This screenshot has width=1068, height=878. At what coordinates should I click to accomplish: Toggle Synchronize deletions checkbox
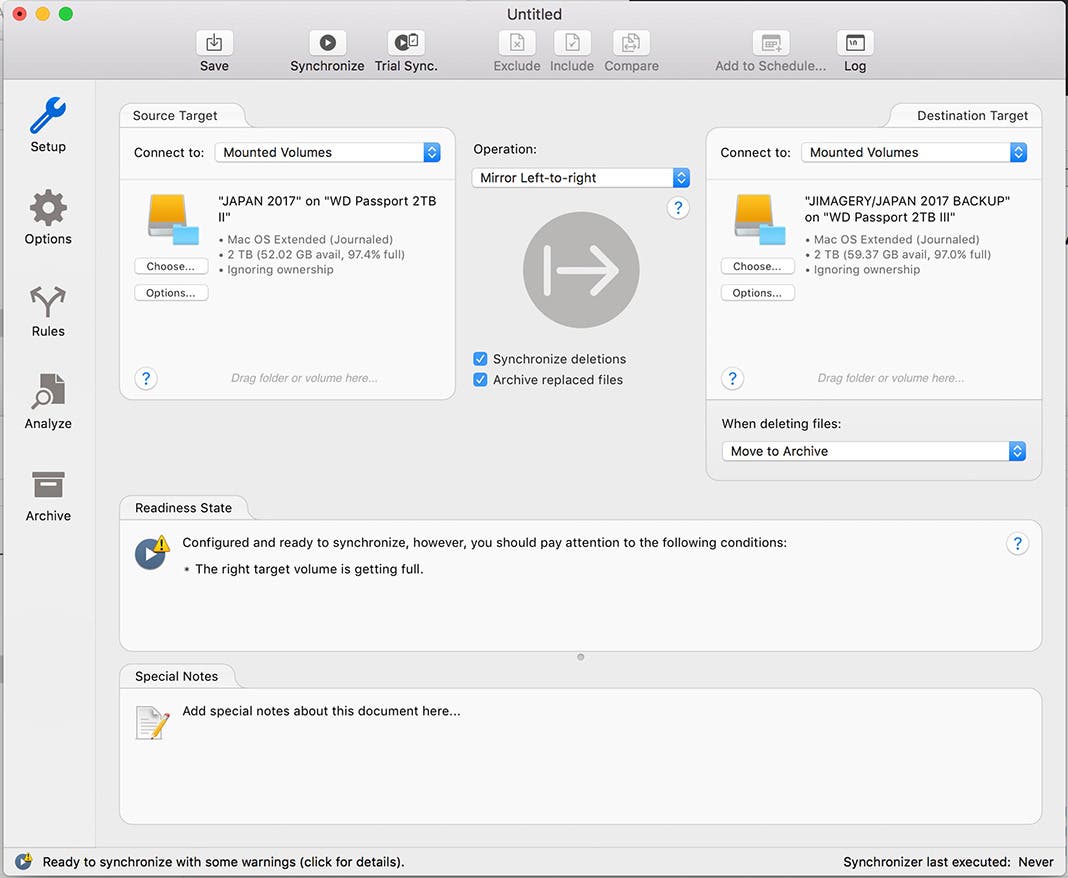point(480,359)
